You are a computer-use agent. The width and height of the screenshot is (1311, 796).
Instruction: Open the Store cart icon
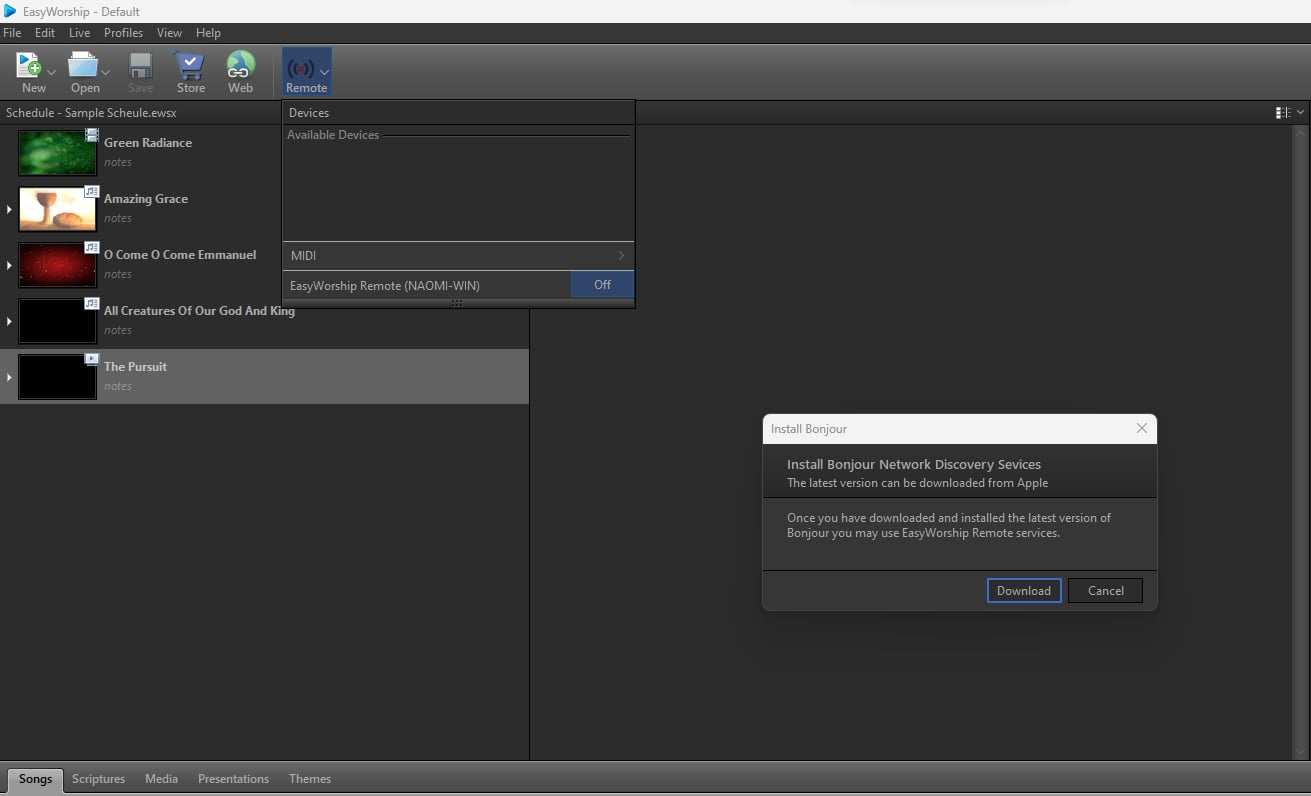point(189,66)
